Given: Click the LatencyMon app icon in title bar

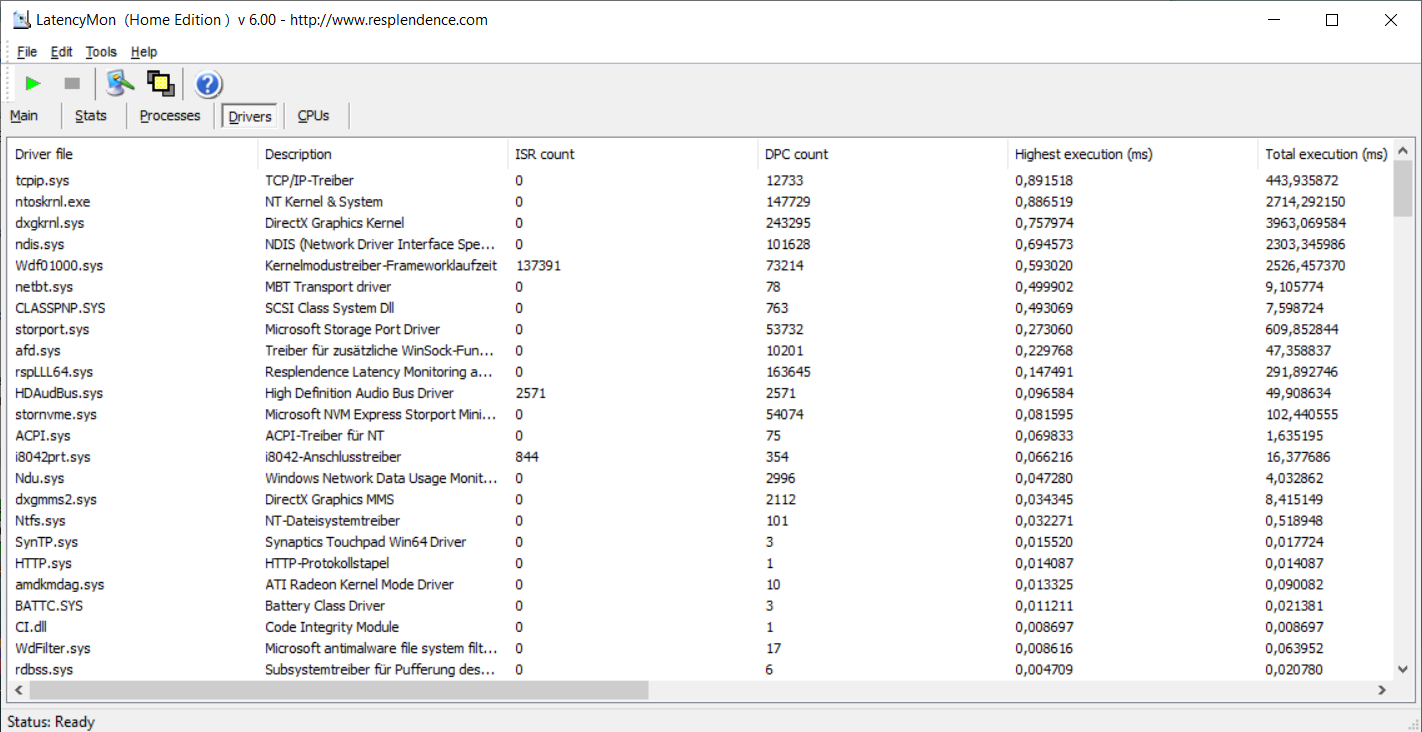Looking at the screenshot, I should 20,20.
